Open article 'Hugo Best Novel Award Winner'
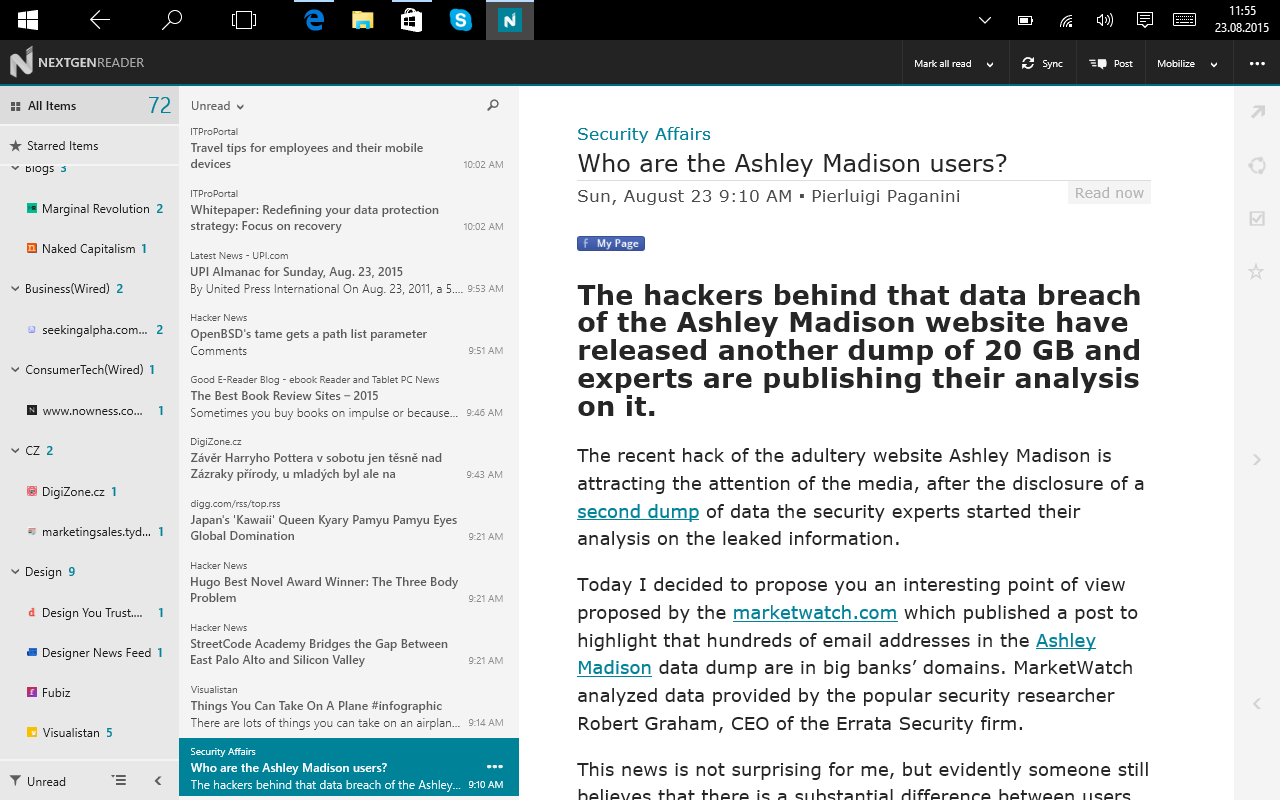 (x=349, y=582)
